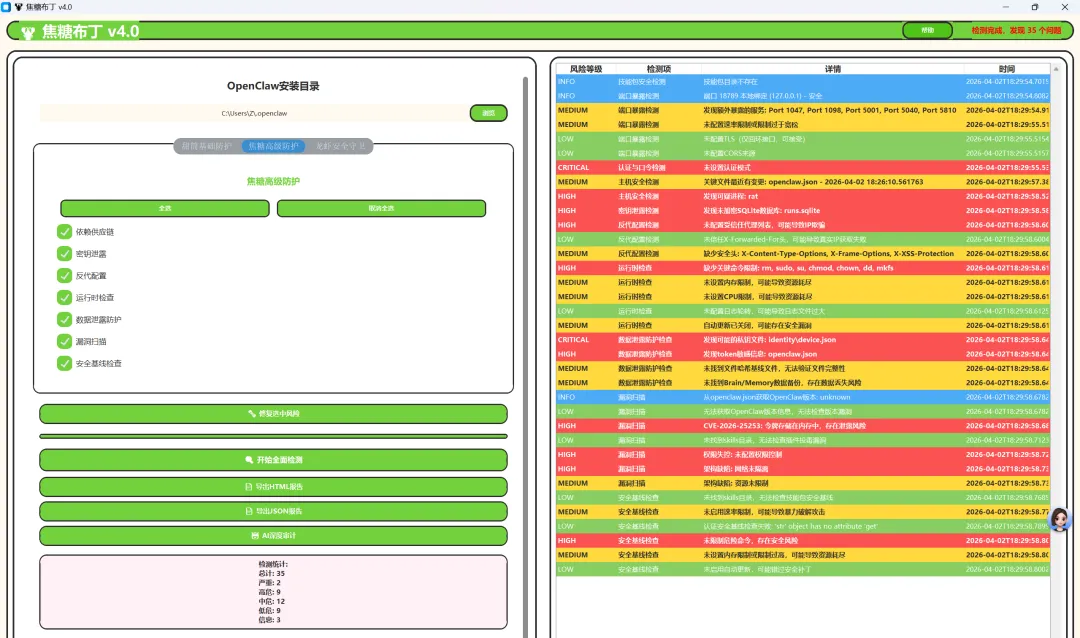Uncheck the 漏洞扫描 checkbox
The height and width of the screenshot is (638, 1080).
coord(64,341)
